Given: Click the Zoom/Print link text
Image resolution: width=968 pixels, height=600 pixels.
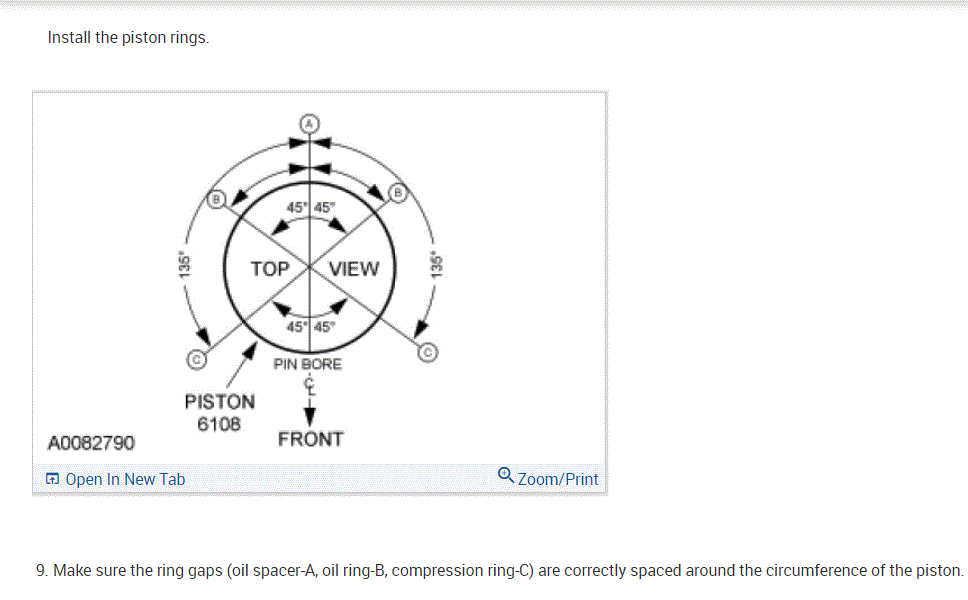Looking at the screenshot, I should (558, 479).
